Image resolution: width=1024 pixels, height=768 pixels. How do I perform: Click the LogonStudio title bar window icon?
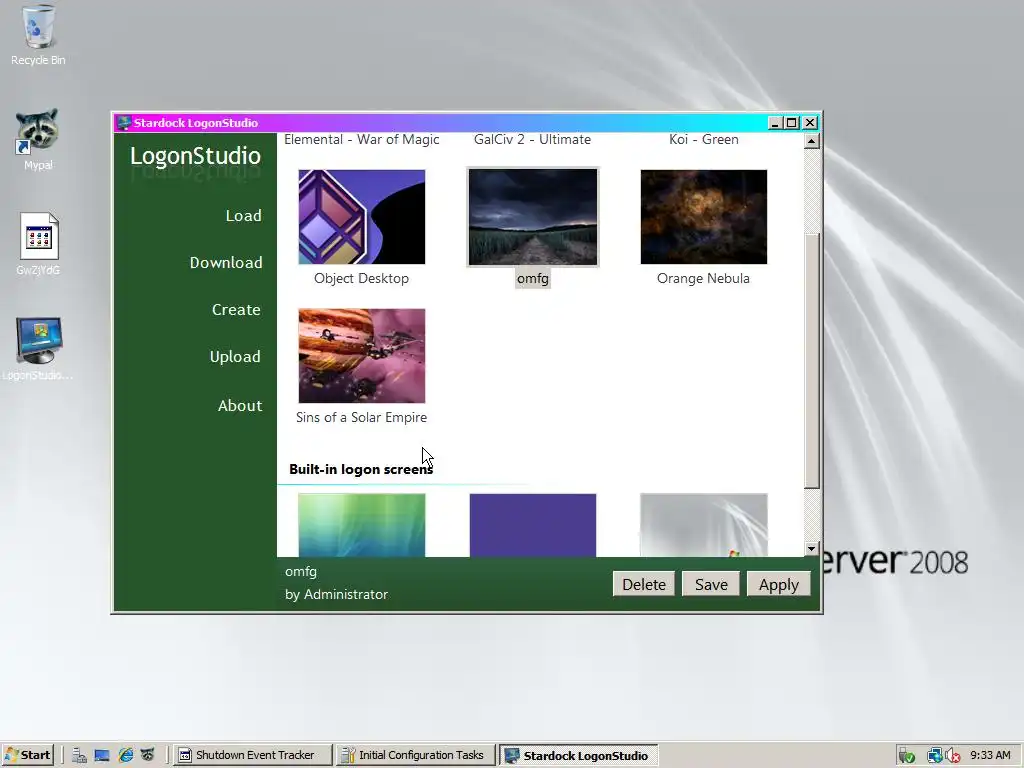point(124,123)
